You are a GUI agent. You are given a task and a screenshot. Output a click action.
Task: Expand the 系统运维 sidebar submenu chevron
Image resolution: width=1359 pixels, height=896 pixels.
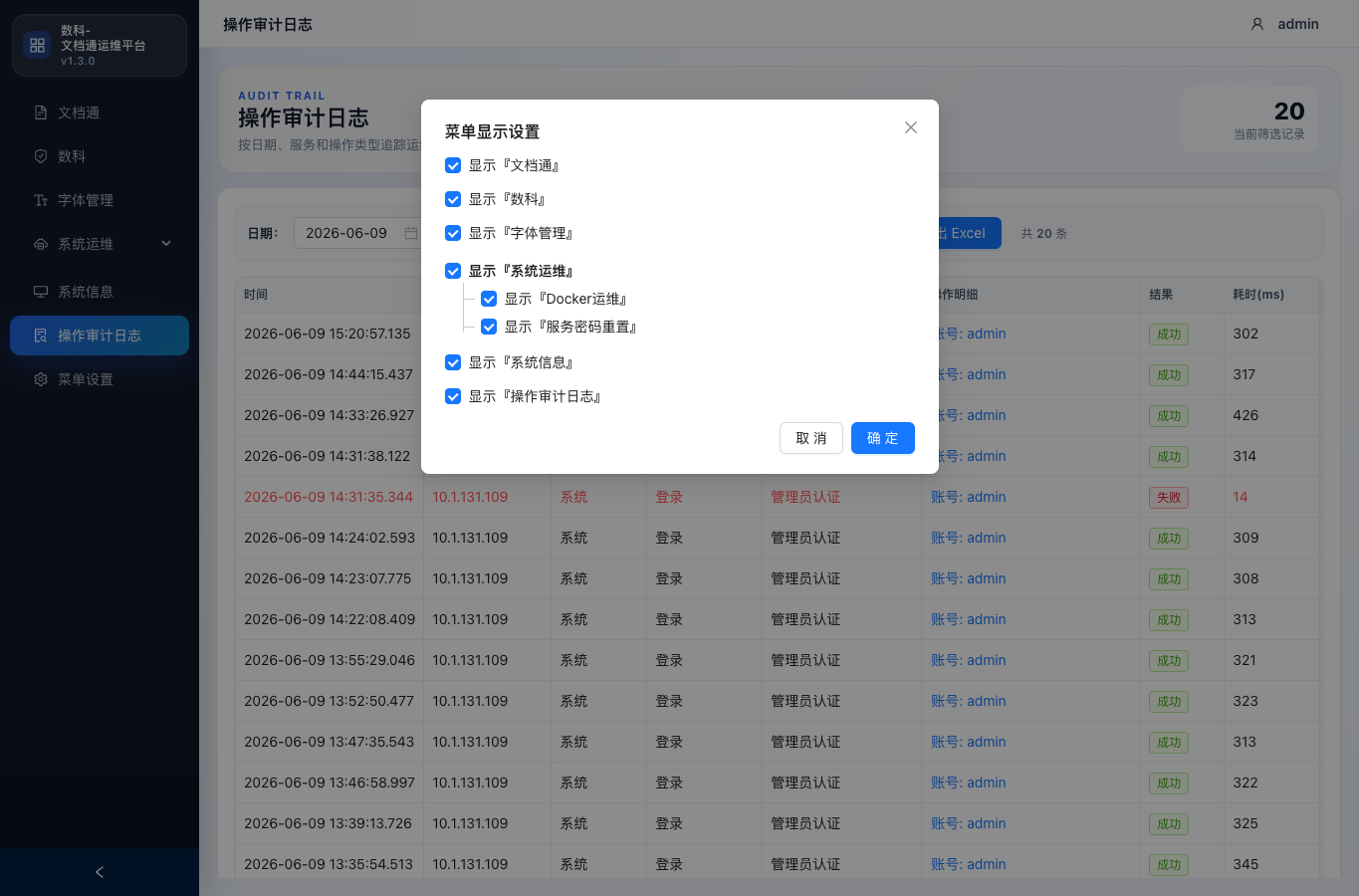(166, 244)
